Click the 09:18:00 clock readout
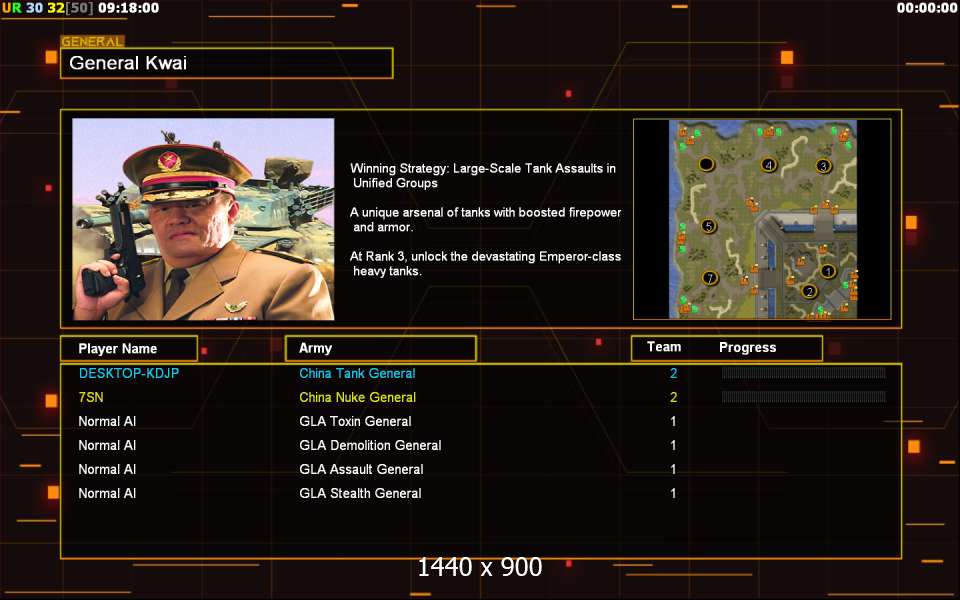 pyautogui.click(x=128, y=8)
